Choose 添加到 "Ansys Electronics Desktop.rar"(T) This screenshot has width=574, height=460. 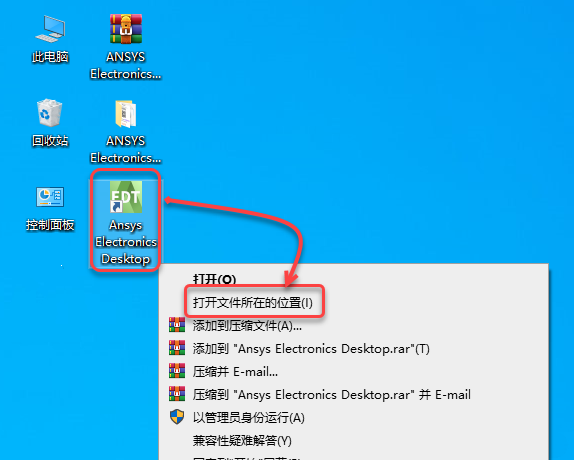tap(311, 348)
